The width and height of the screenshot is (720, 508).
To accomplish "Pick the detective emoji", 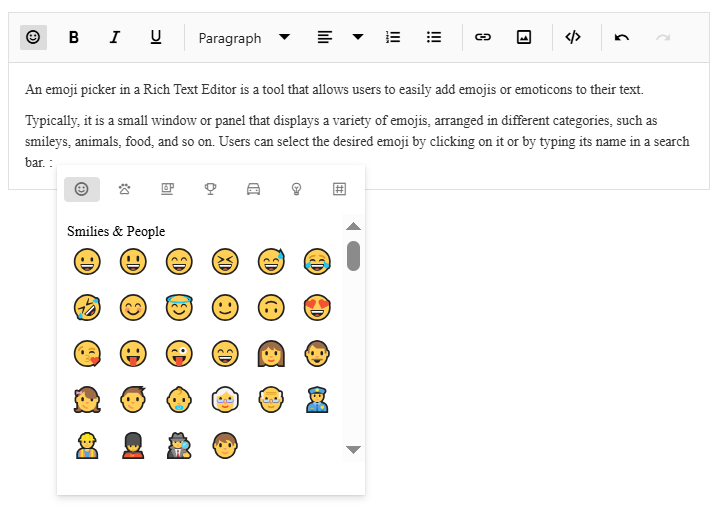I will [179, 446].
